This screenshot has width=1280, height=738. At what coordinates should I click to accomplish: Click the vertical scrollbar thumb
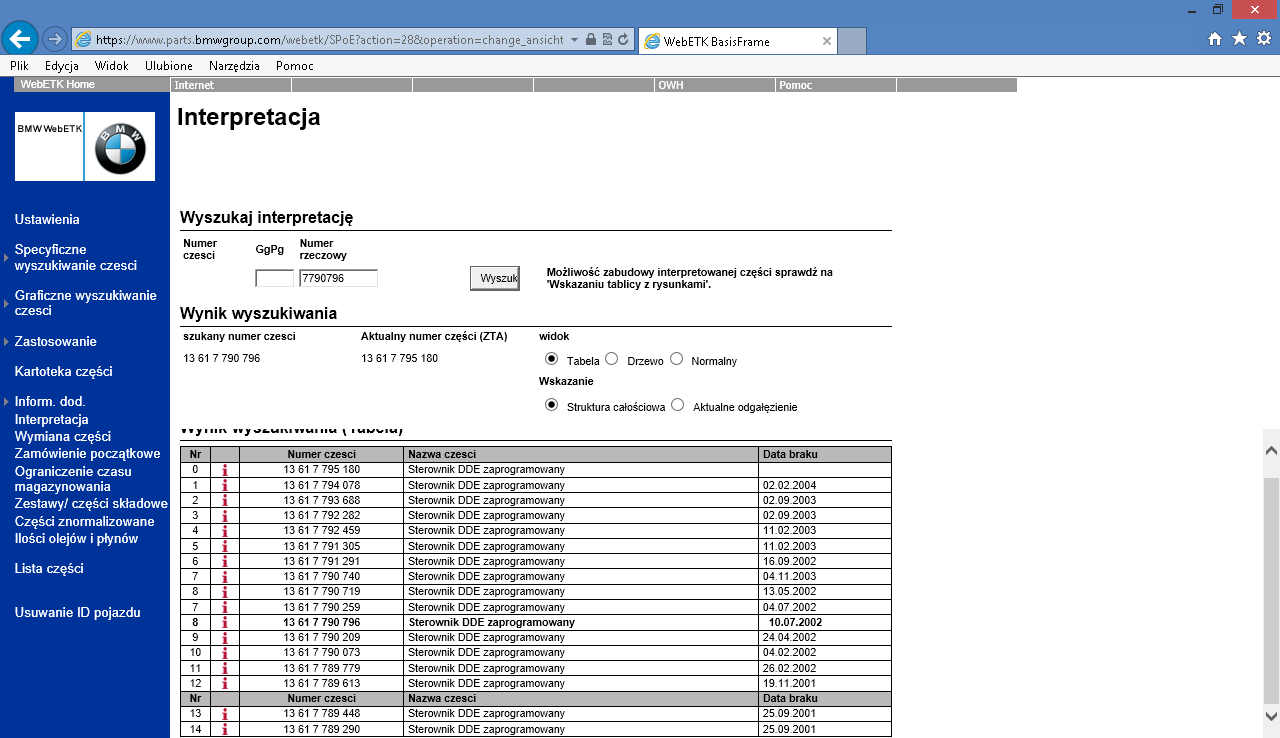[1271, 590]
